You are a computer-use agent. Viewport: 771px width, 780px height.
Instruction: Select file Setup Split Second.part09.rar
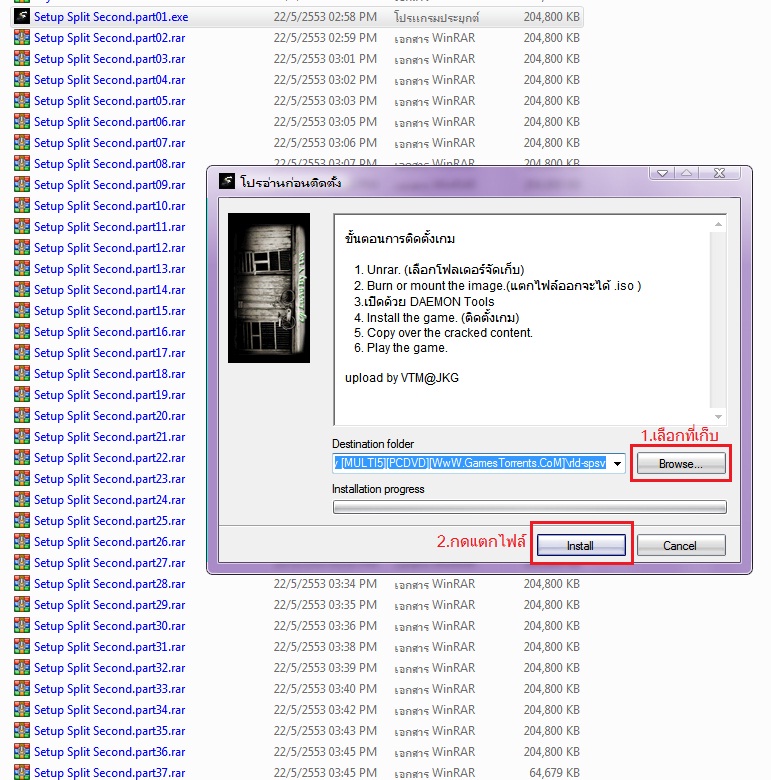click(x=109, y=185)
